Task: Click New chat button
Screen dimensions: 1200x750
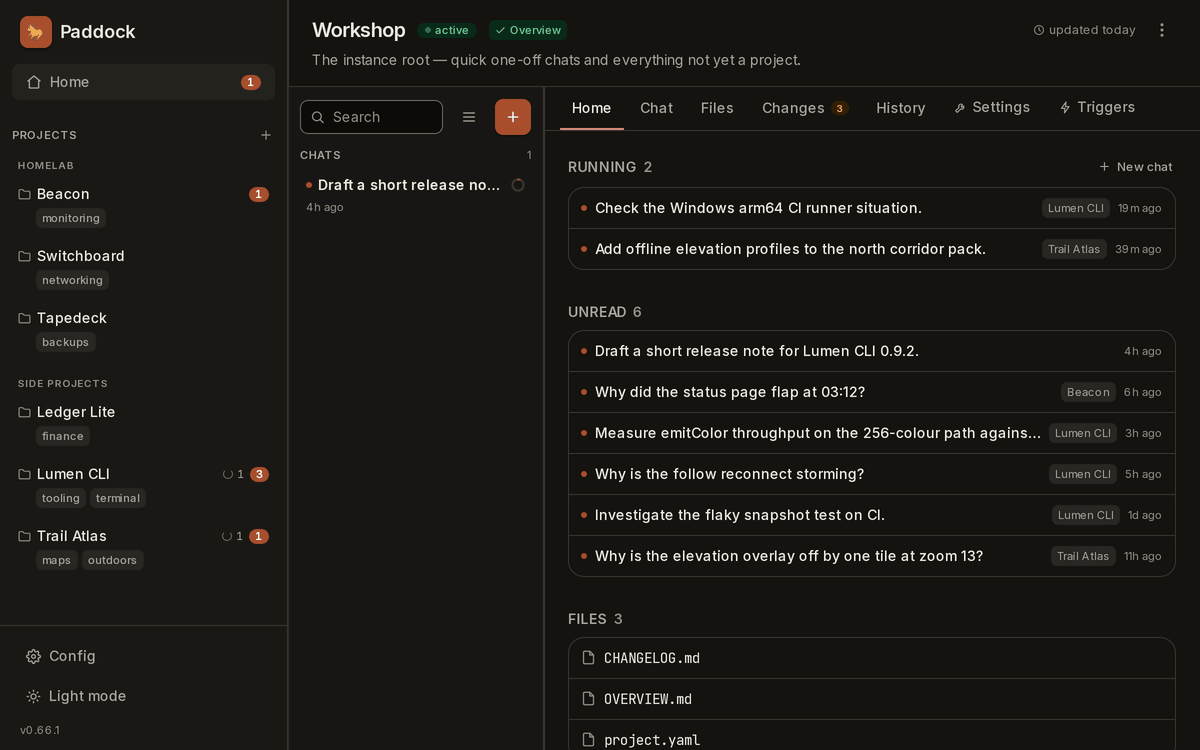Action: [1135, 167]
